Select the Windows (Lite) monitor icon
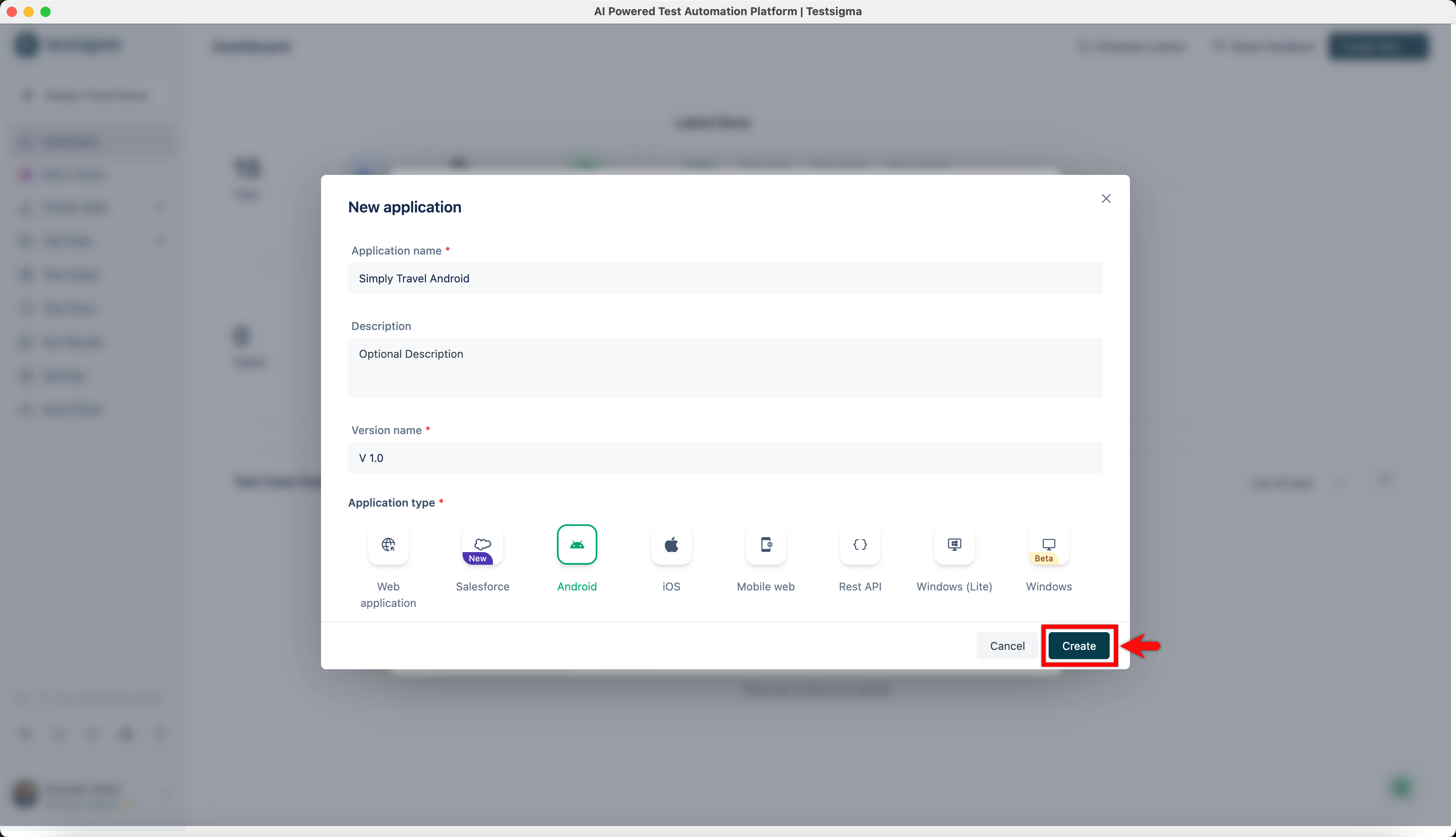1456x837 pixels. click(x=954, y=545)
